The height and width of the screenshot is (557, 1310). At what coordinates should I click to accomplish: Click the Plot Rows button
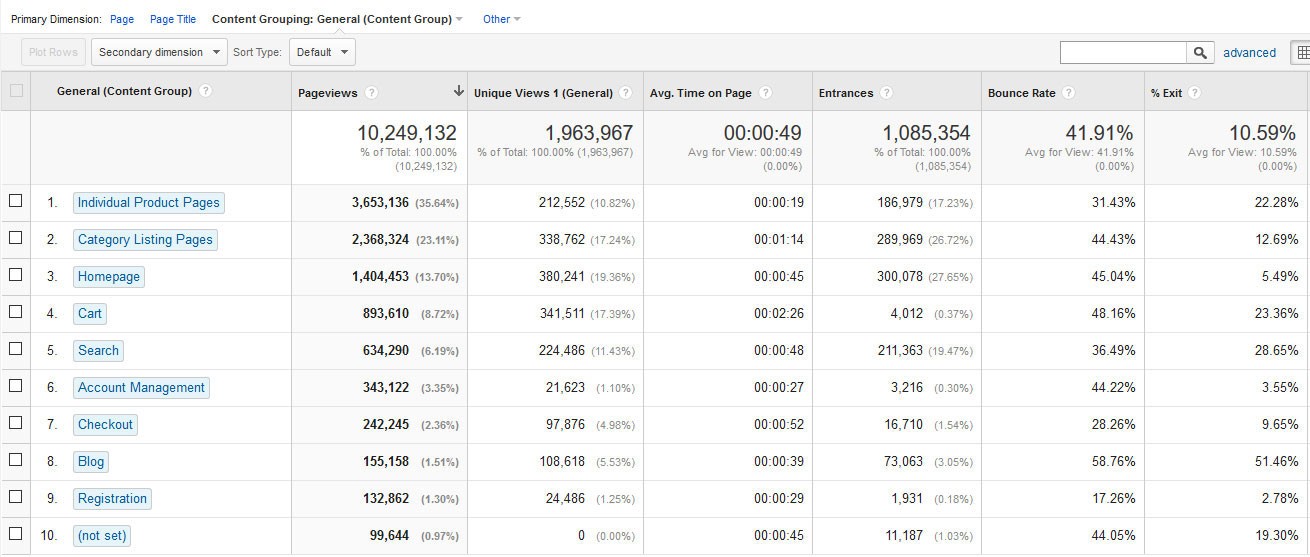click(53, 52)
